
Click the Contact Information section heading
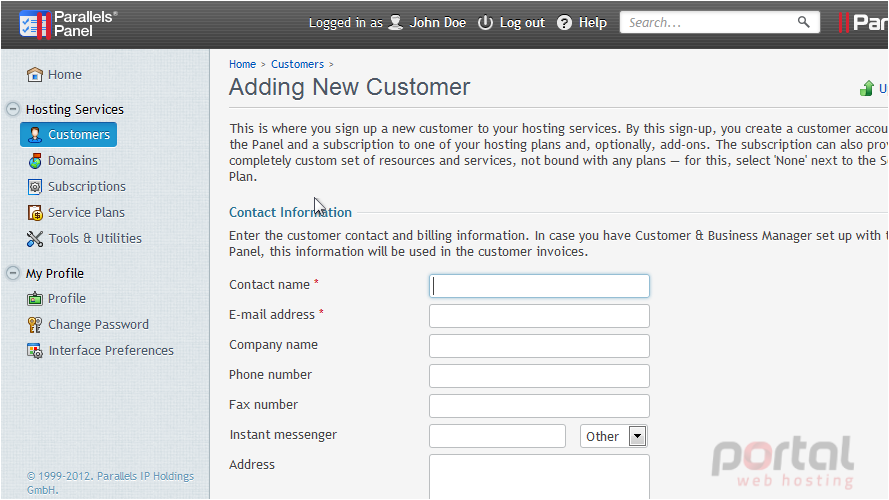(290, 213)
